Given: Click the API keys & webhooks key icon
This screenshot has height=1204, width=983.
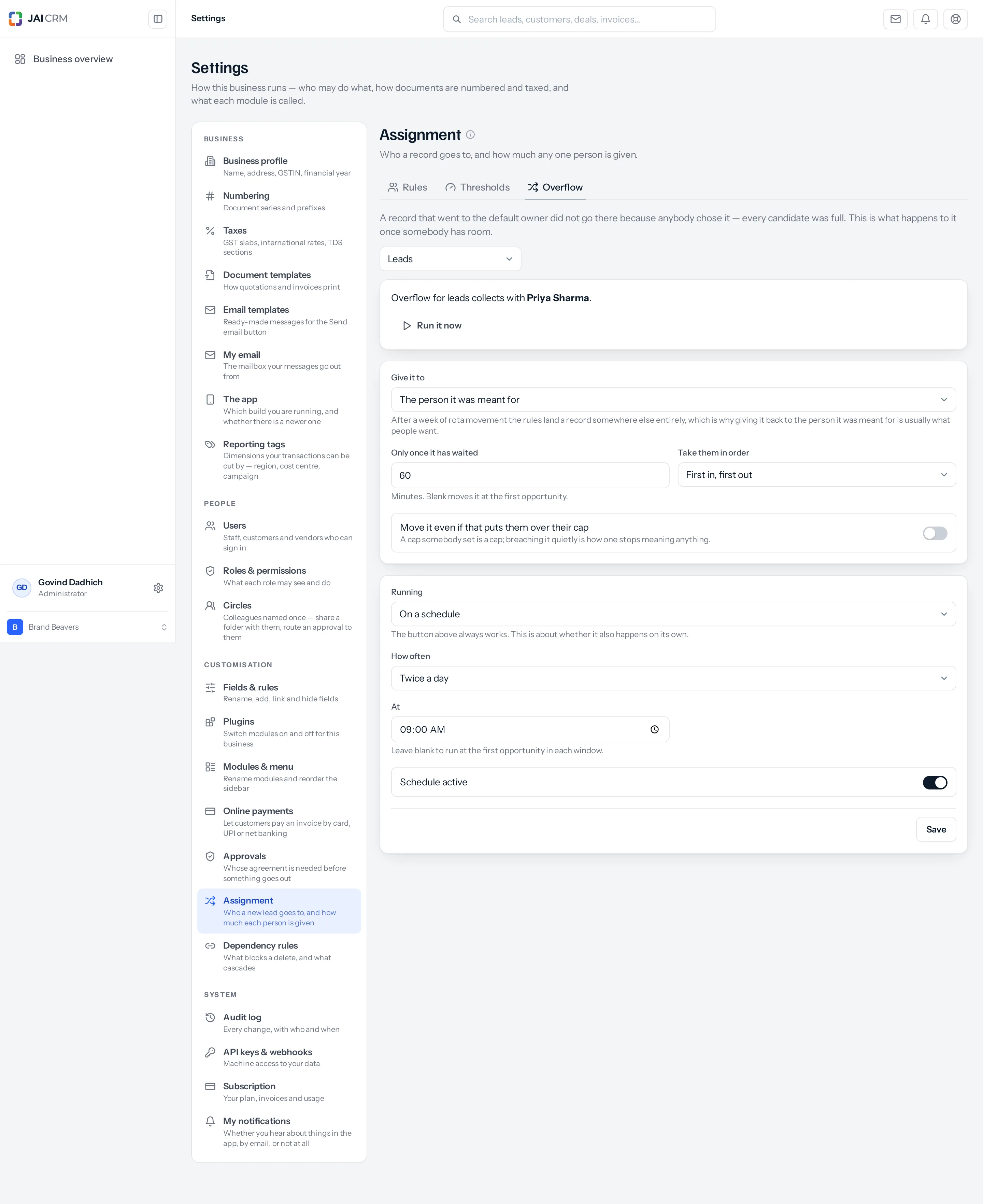Looking at the screenshot, I should click(x=210, y=1052).
